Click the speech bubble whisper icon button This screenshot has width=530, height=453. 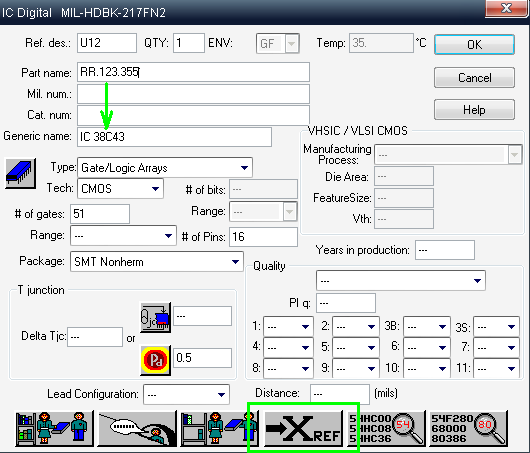click(137, 428)
